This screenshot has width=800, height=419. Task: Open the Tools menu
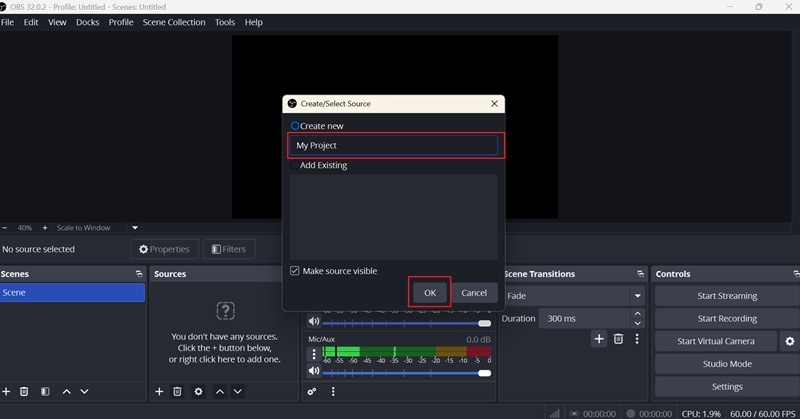tap(225, 22)
